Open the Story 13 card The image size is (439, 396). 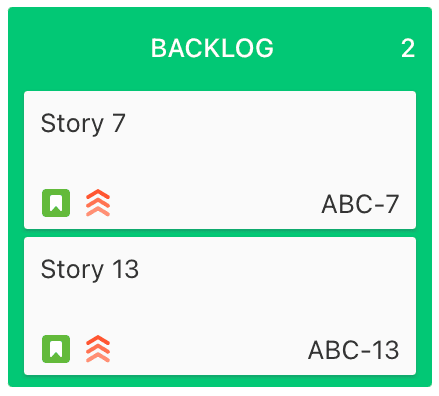220,306
